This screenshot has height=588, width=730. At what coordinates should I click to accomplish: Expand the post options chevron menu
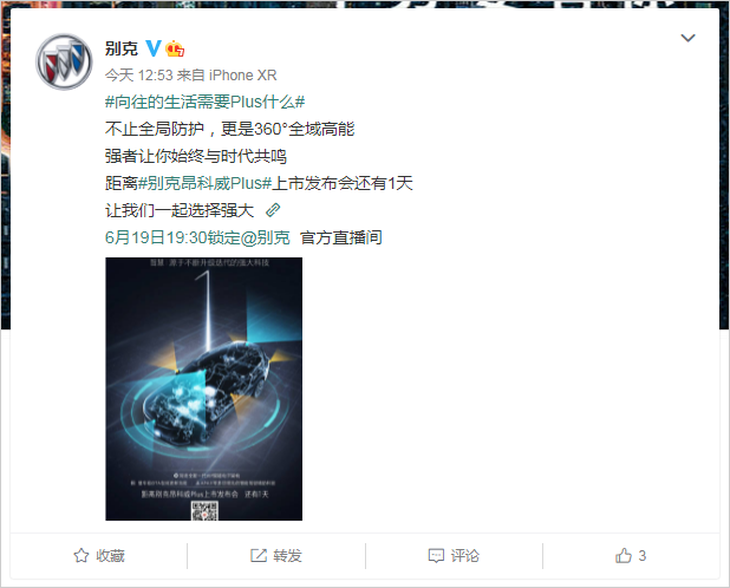tap(688, 38)
